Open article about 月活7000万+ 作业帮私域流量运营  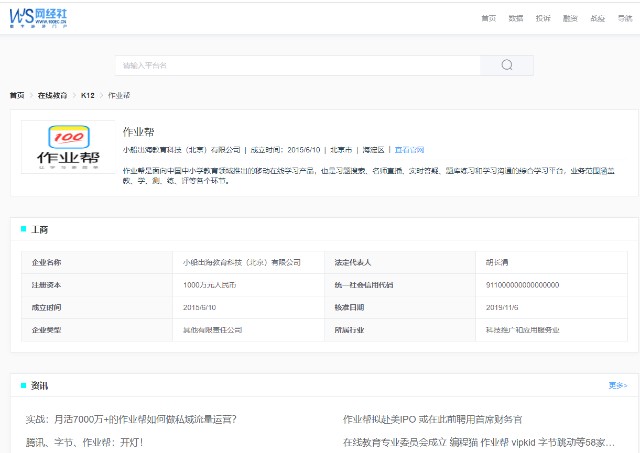click(131, 419)
